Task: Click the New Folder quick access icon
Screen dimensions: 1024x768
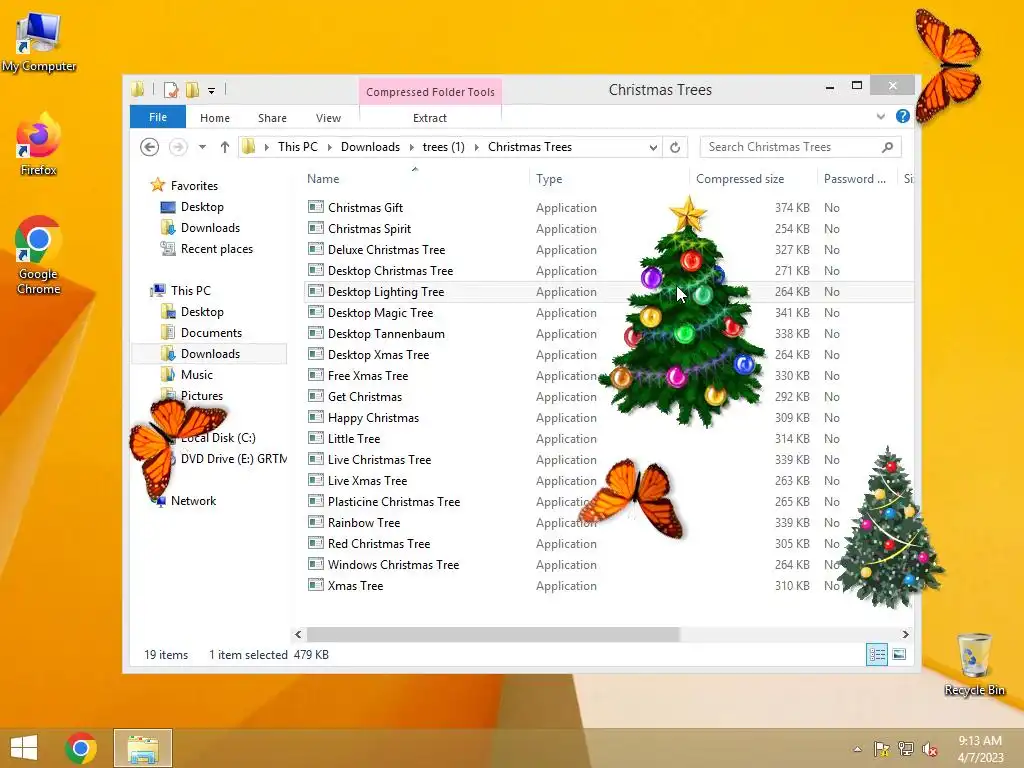Action: click(x=192, y=89)
